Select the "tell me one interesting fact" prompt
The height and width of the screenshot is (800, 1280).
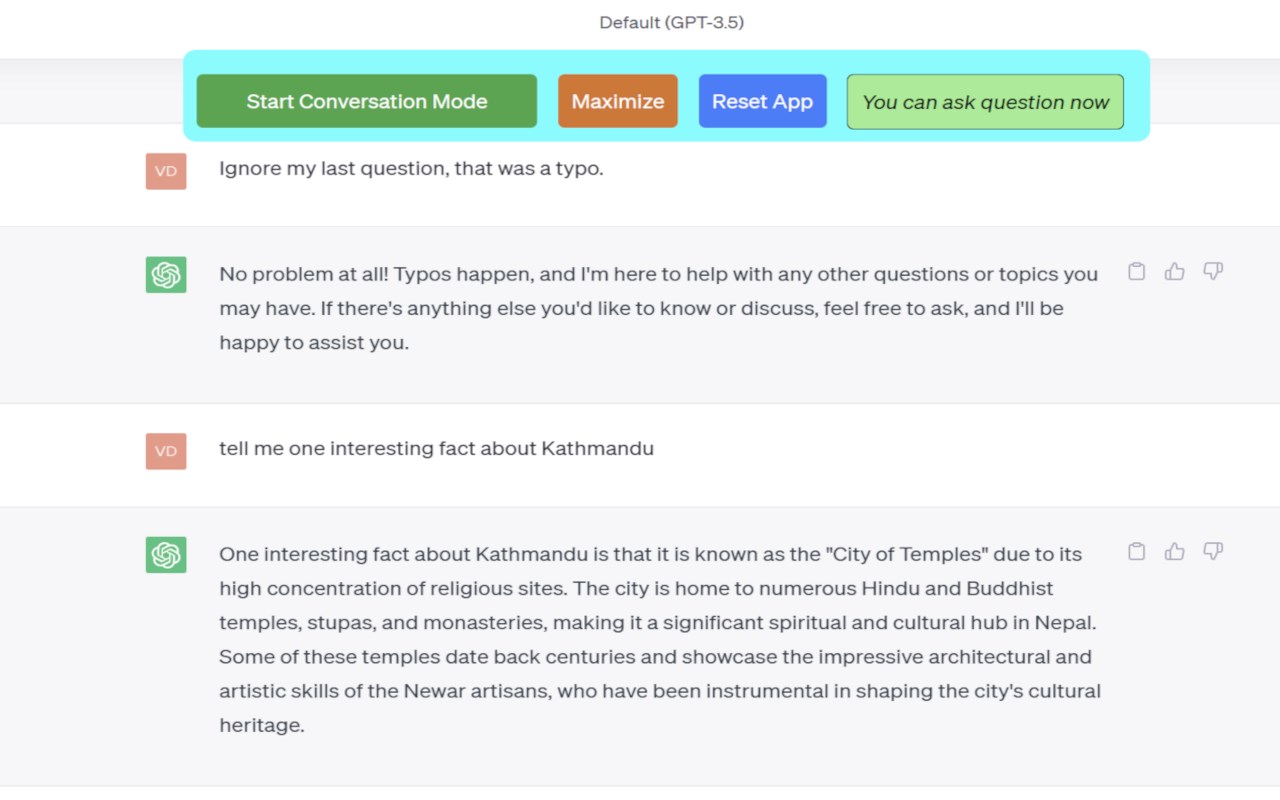tap(436, 448)
